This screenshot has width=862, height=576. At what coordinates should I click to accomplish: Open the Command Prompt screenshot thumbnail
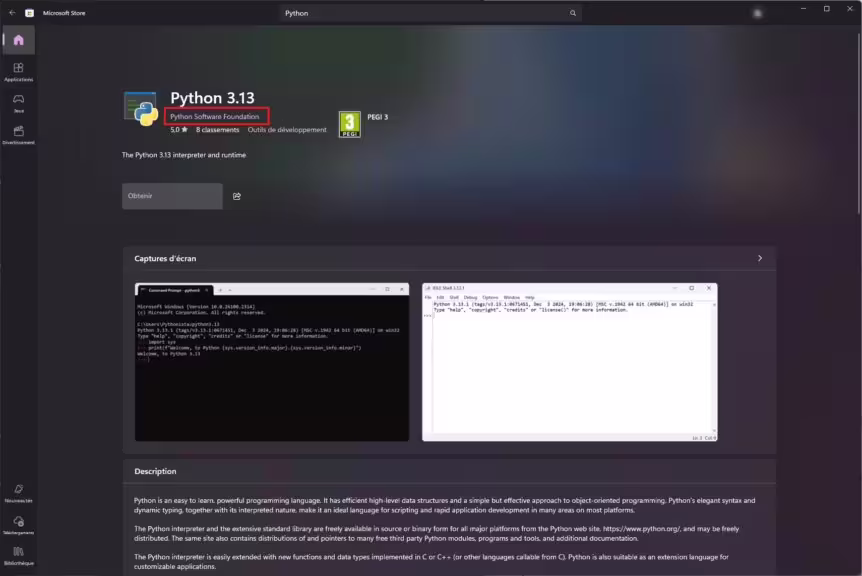272,362
